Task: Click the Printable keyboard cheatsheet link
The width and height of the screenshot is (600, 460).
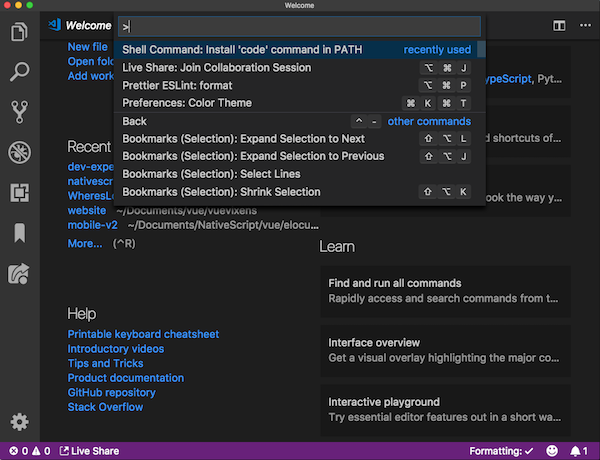Action: [x=143, y=334]
